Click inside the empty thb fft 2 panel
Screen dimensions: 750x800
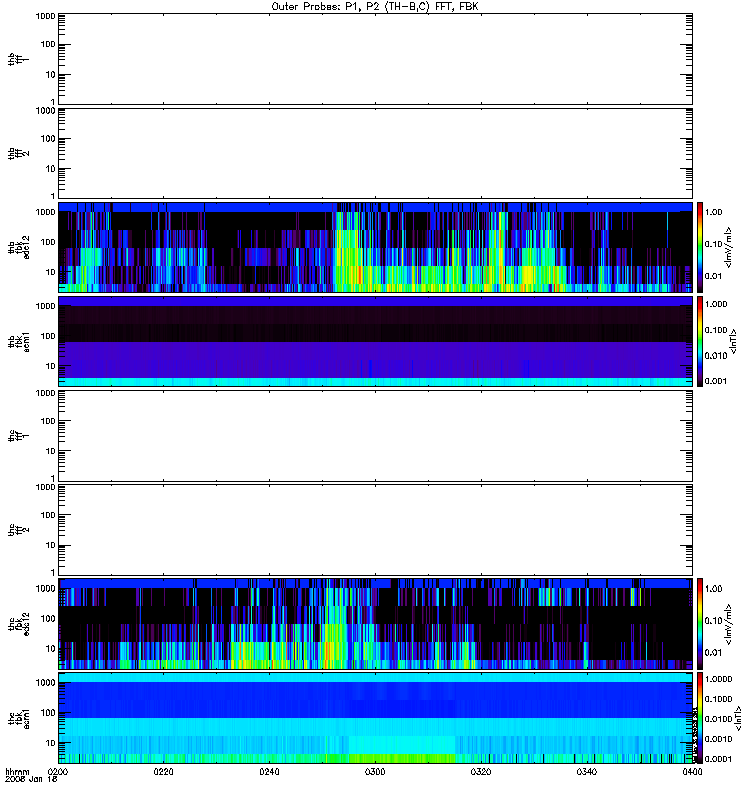[x=375, y=153]
